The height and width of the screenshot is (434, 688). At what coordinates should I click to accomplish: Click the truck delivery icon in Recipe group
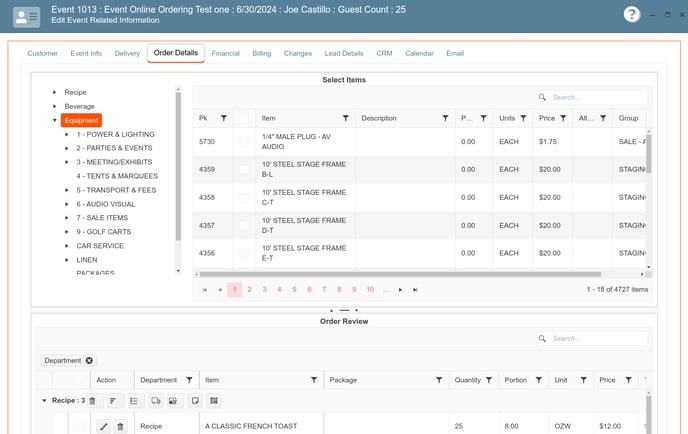coord(156,401)
